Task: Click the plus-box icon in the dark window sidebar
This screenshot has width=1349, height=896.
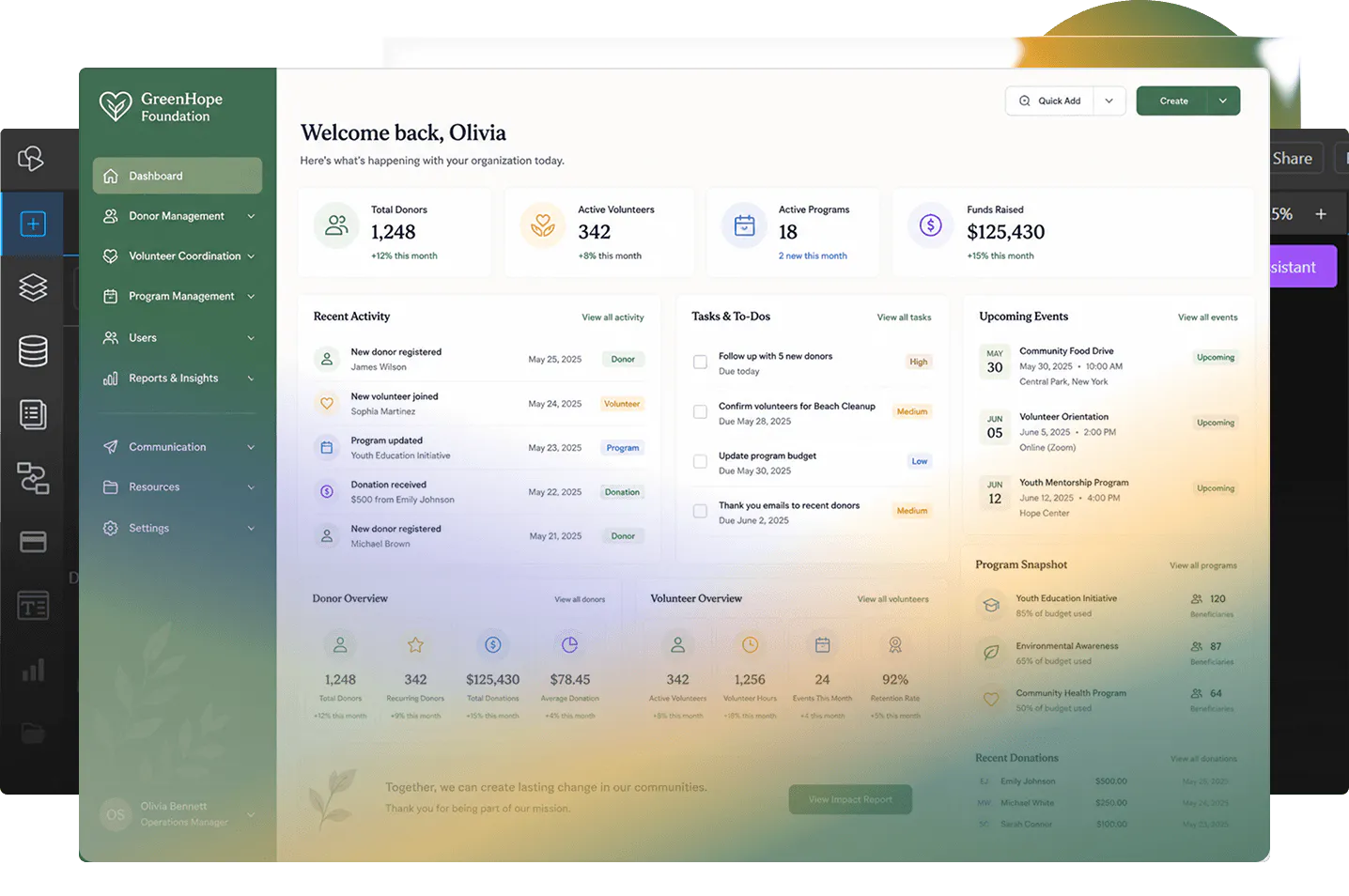Action: point(33,224)
